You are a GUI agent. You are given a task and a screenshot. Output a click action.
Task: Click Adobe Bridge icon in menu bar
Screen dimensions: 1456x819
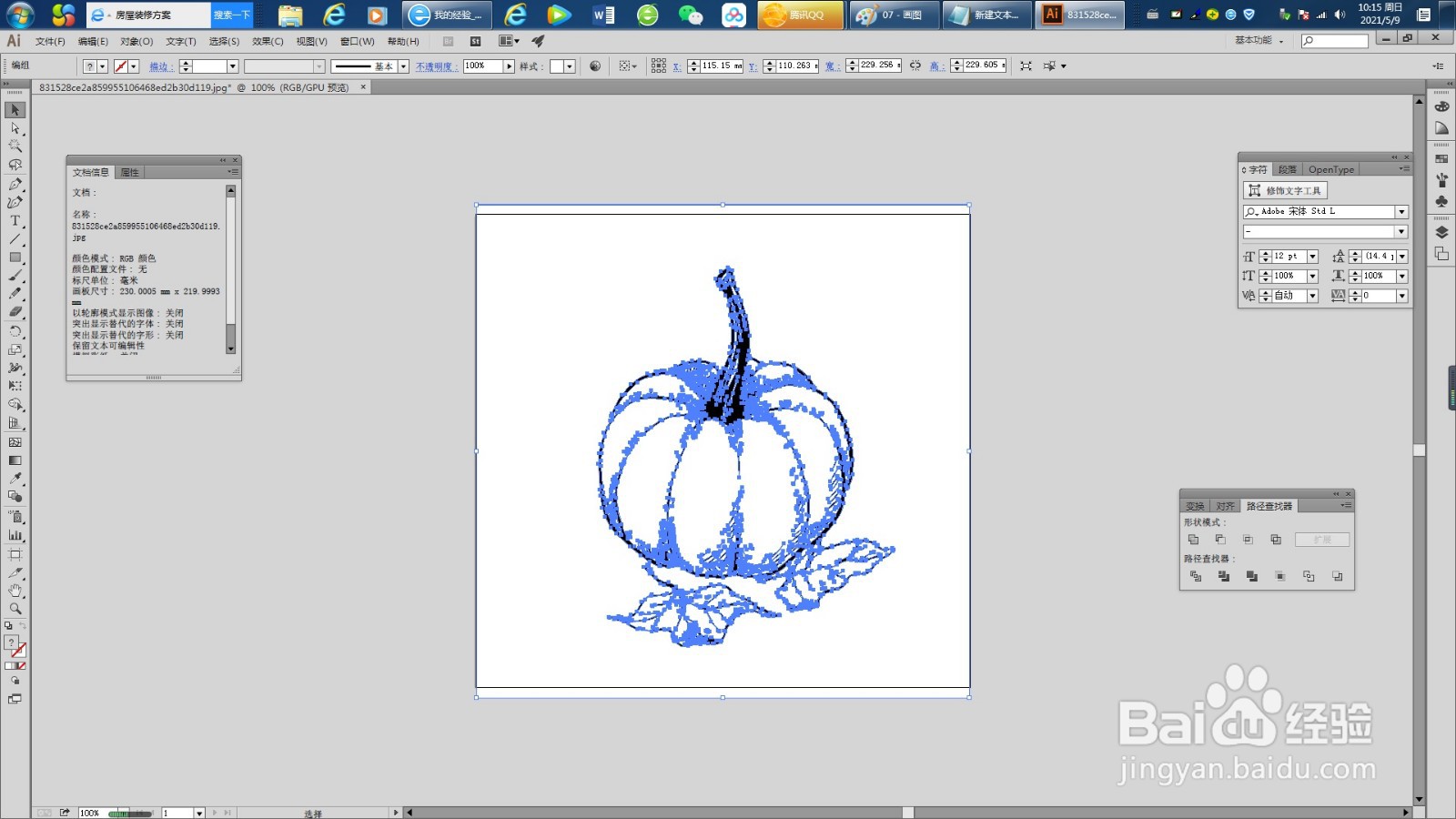pyautogui.click(x=449, y=41)
